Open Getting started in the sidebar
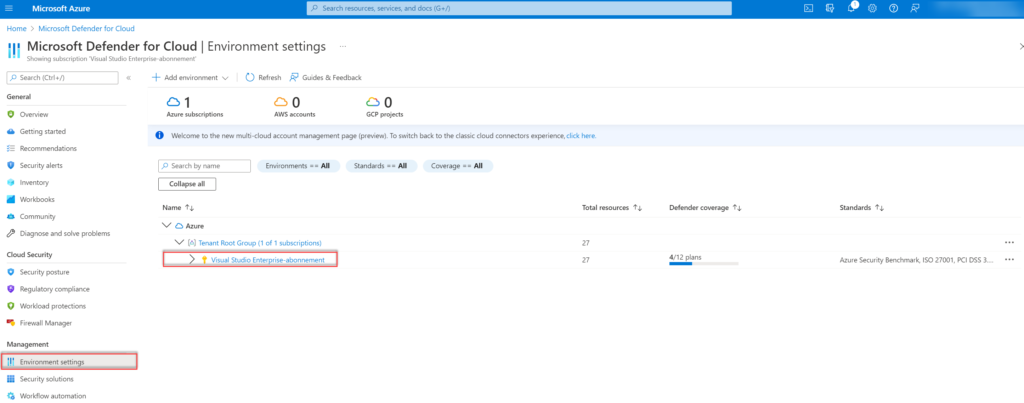This screenshot has height=403, width=1024. tap(42, 131)
